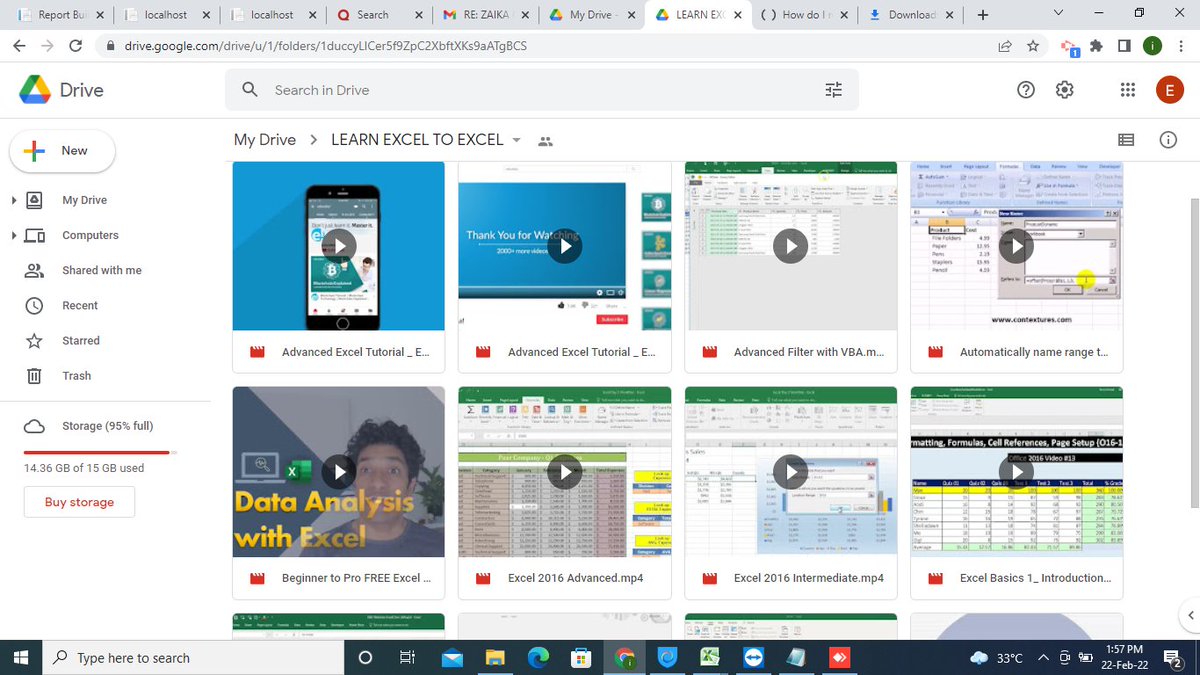Click the Google Drive logo

point(36,90)
